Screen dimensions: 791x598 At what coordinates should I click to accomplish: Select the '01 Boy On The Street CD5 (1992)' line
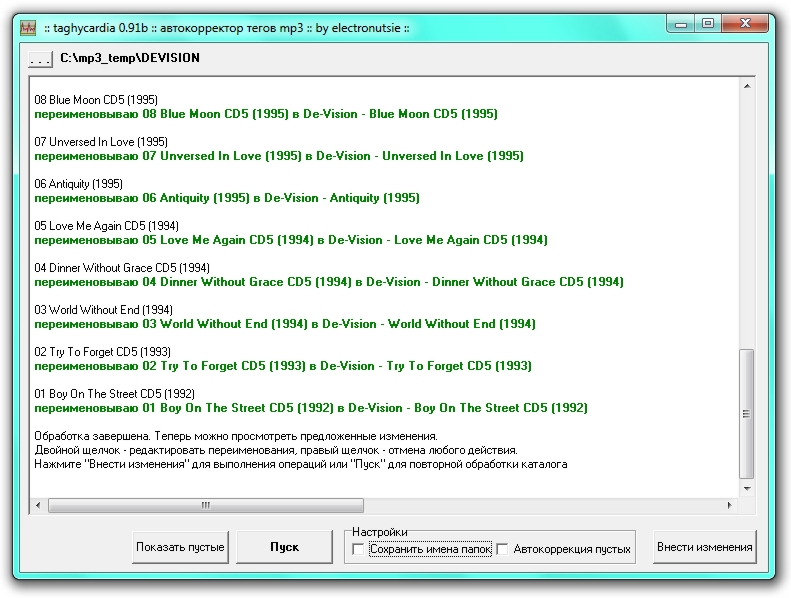115,394
